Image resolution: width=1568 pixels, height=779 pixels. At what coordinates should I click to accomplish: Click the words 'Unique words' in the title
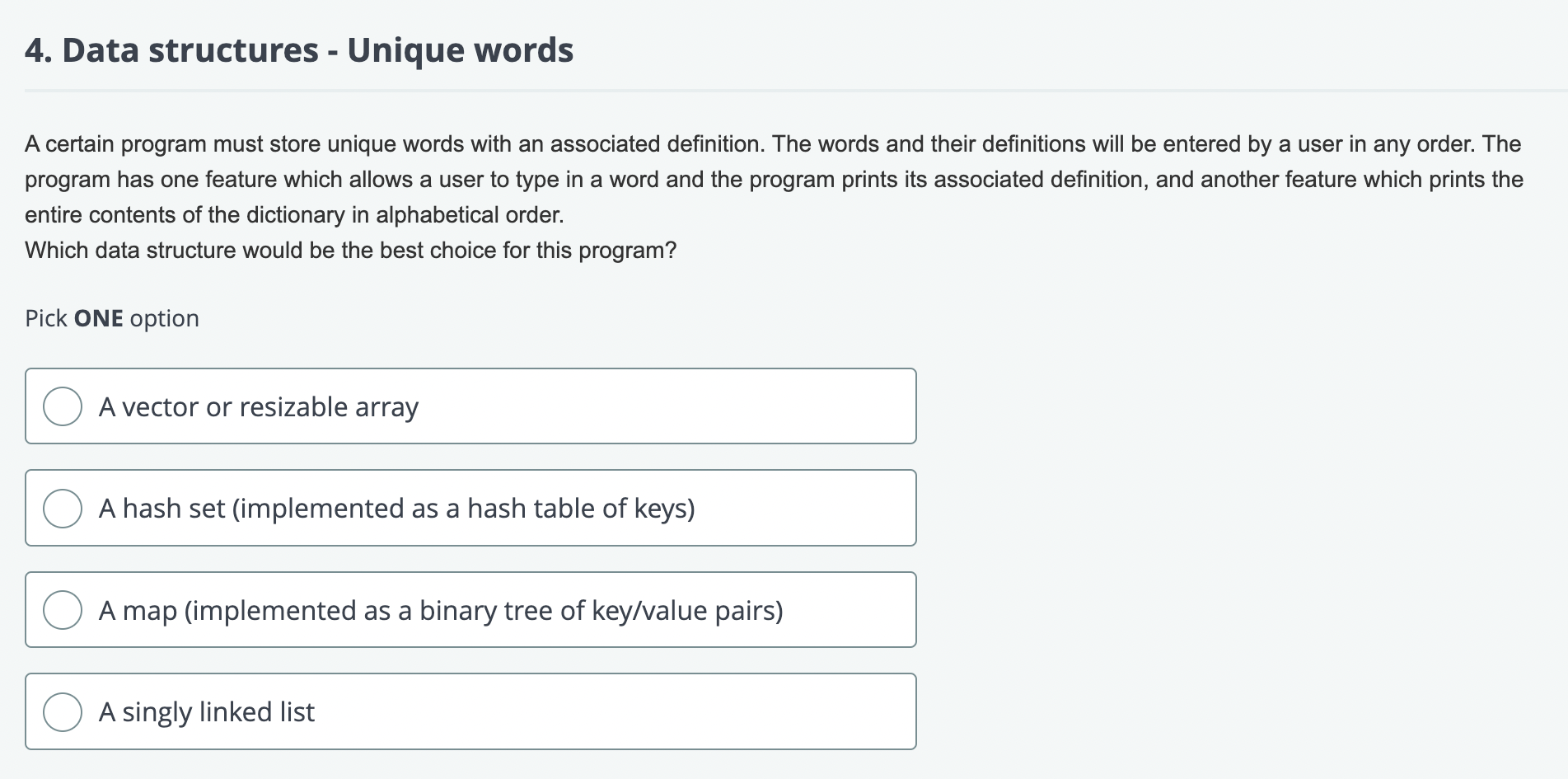tap(461, 50)
